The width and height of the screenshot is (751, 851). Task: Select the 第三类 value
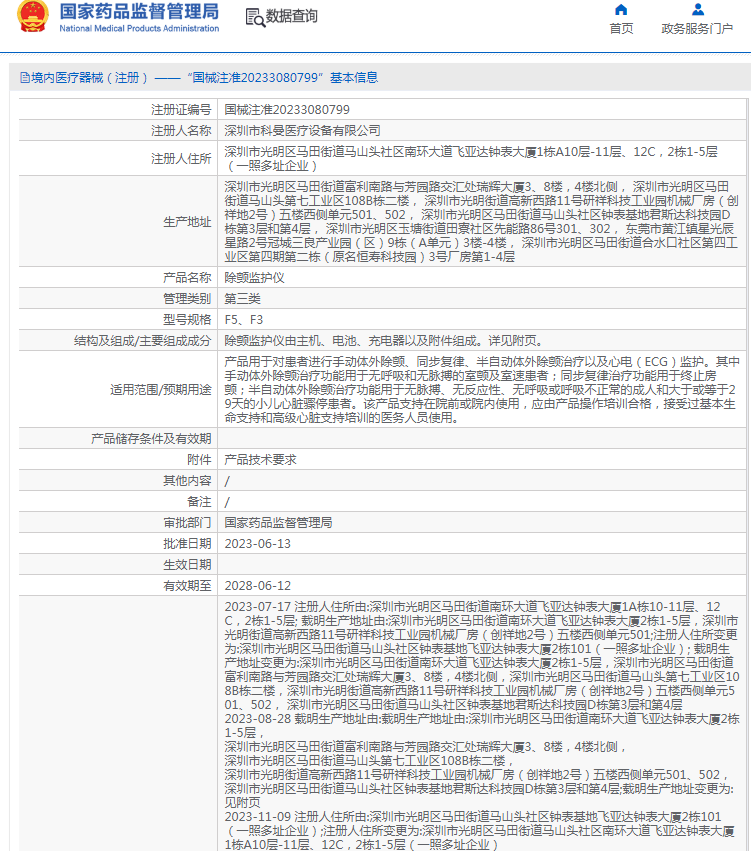pyautogui.click(x=243, y=299)
